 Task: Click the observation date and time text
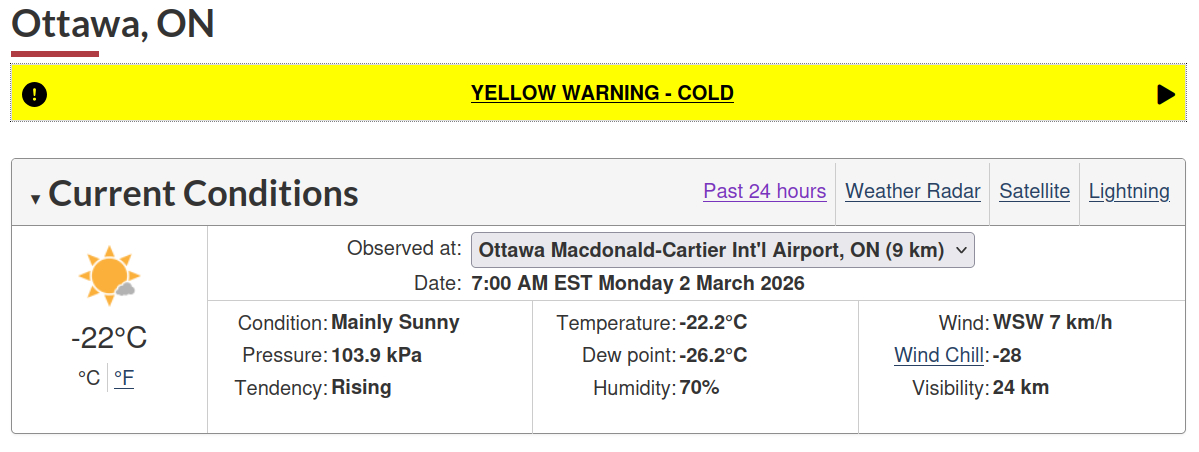(x=637, y=283)
